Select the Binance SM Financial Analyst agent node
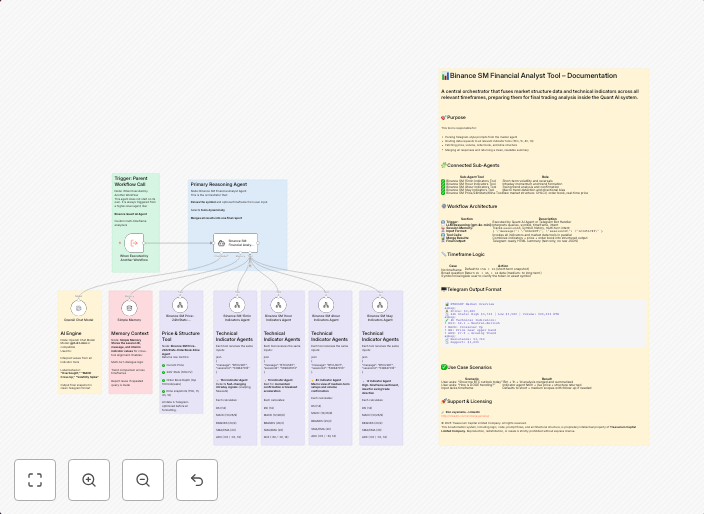Screen dimensions: 704x514 click(236, 242)
